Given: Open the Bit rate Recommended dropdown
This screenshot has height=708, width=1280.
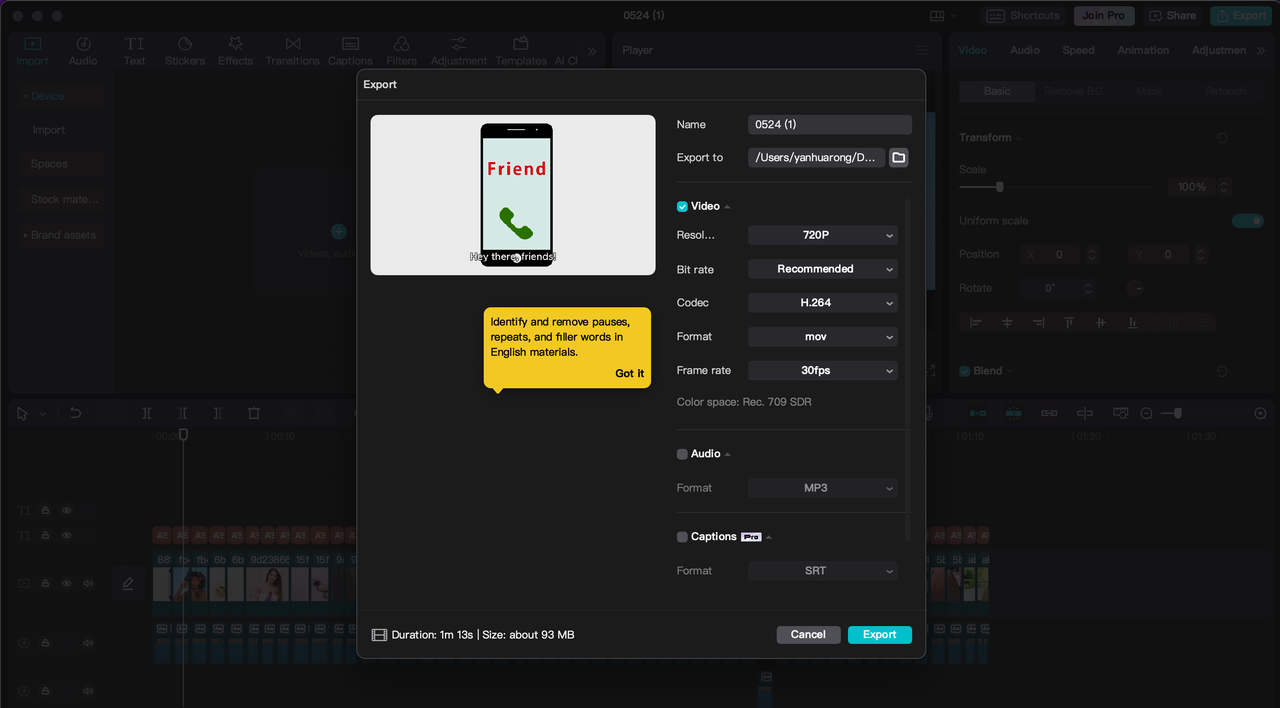Looking at the screenshot, I should [x=823, y=269].
